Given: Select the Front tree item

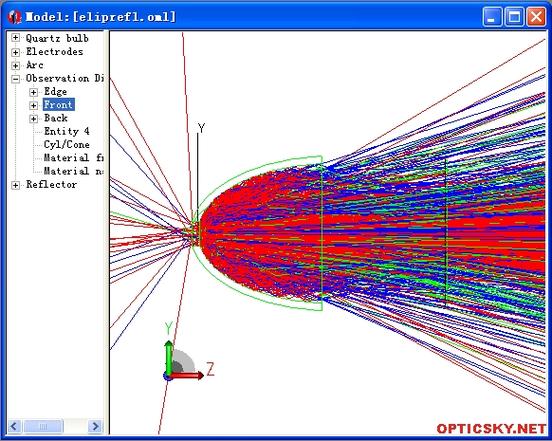Looking at the screenshot, I should (58, 105).
